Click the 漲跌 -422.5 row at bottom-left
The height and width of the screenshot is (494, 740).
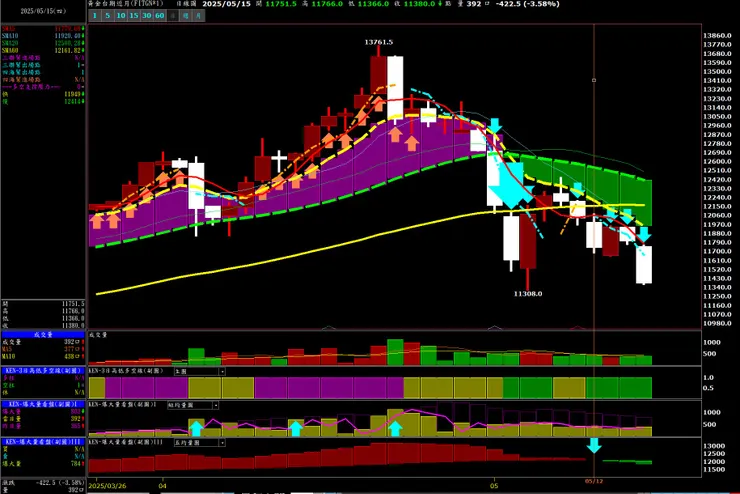click(x=43, y=483)
